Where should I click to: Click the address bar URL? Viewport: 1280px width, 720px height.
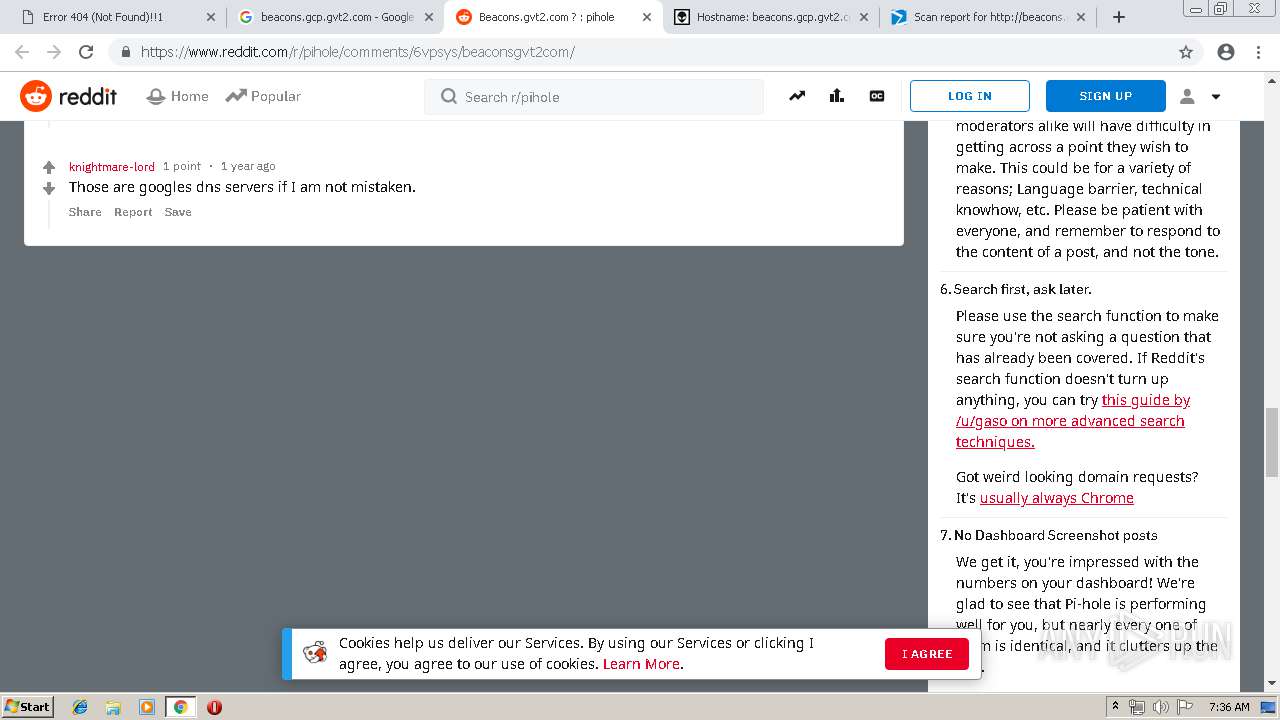click(x=358, y=52)
